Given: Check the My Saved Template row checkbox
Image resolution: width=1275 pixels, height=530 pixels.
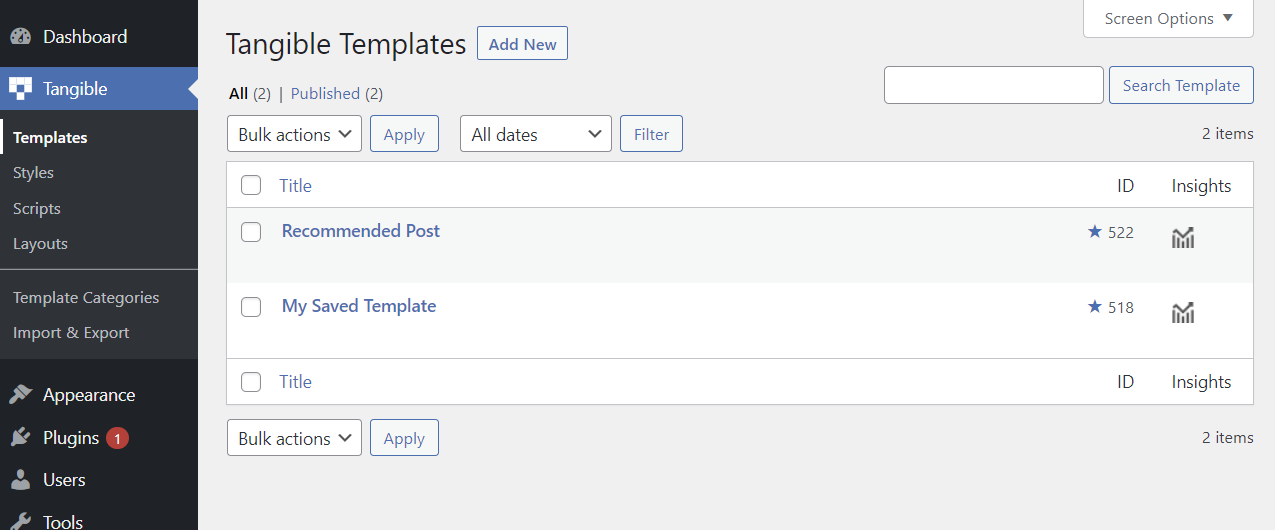Looking at the screenshot, I should 251,307.
